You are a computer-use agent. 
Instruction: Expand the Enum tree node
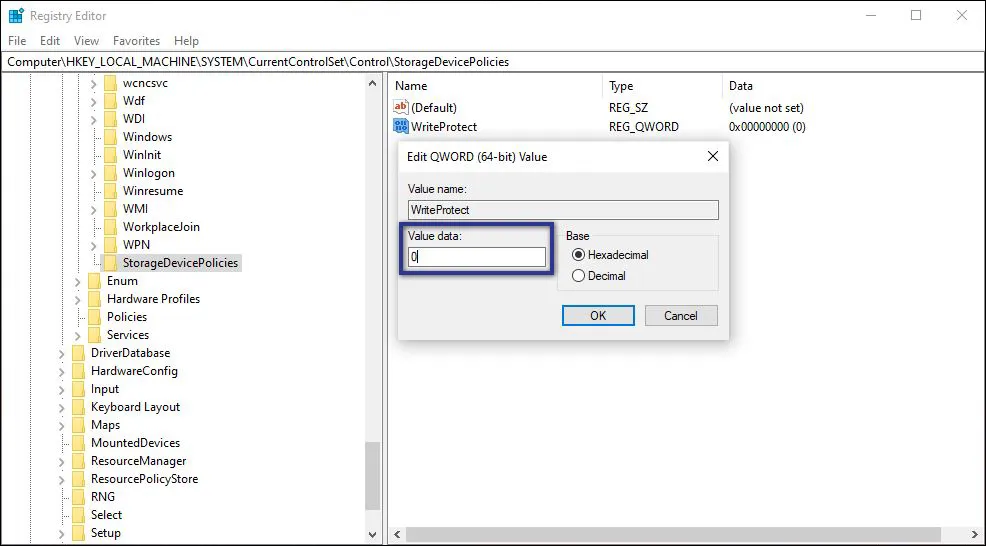tap(78, 281)
